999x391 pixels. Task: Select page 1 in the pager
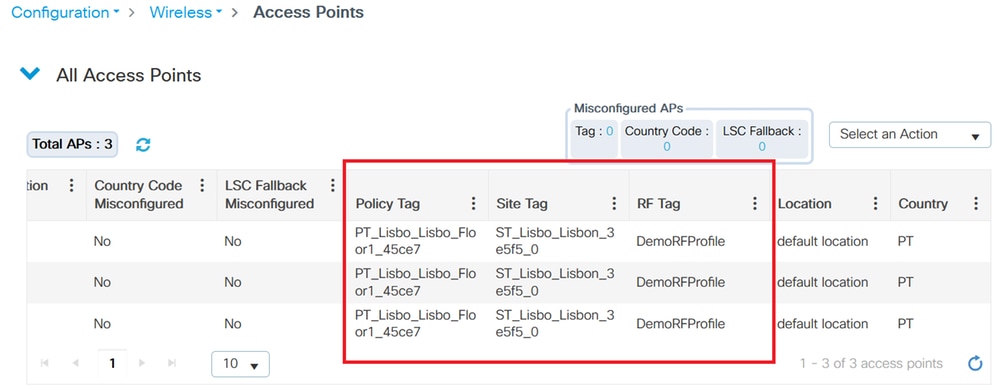112,364
